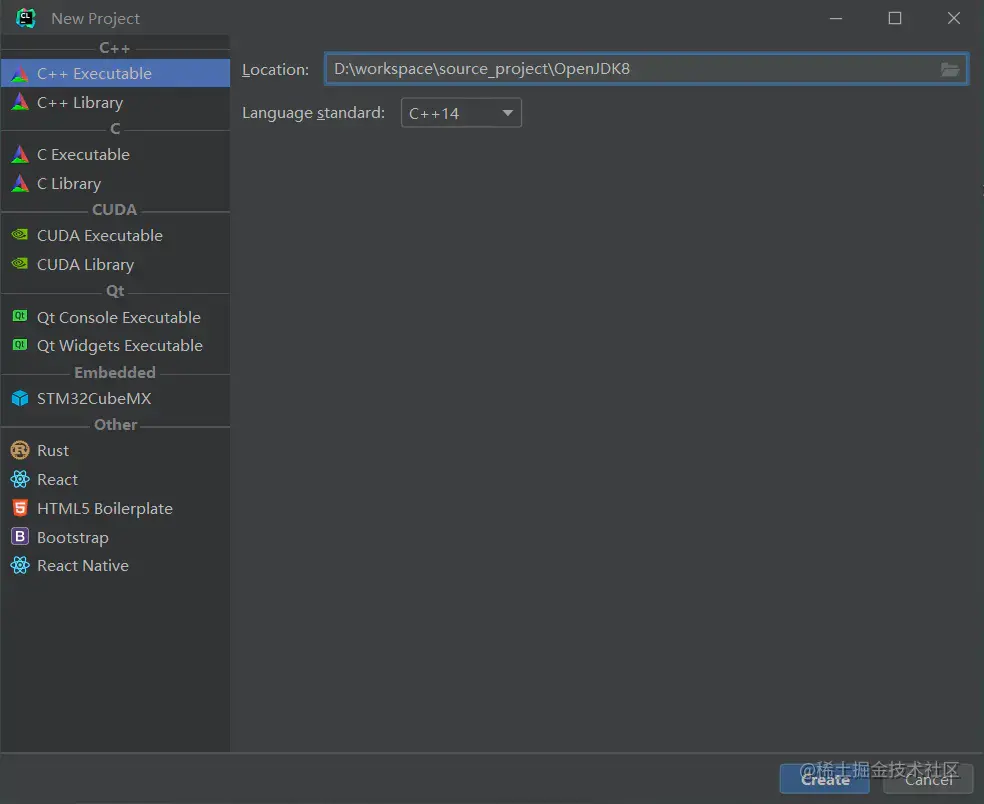The image size is (984, 804).
Task: Choose STM32CubeMX embedded project
Action: pos(115,398)
